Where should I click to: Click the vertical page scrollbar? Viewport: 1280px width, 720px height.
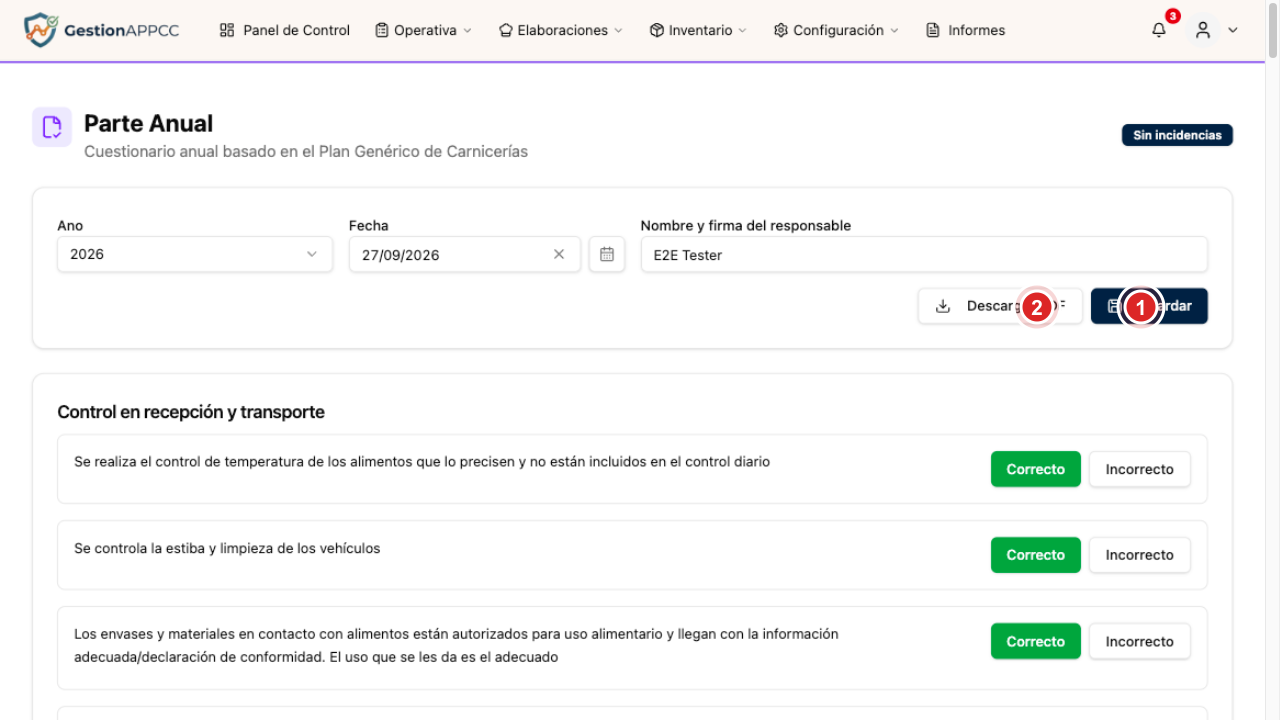coord(1273,30)
